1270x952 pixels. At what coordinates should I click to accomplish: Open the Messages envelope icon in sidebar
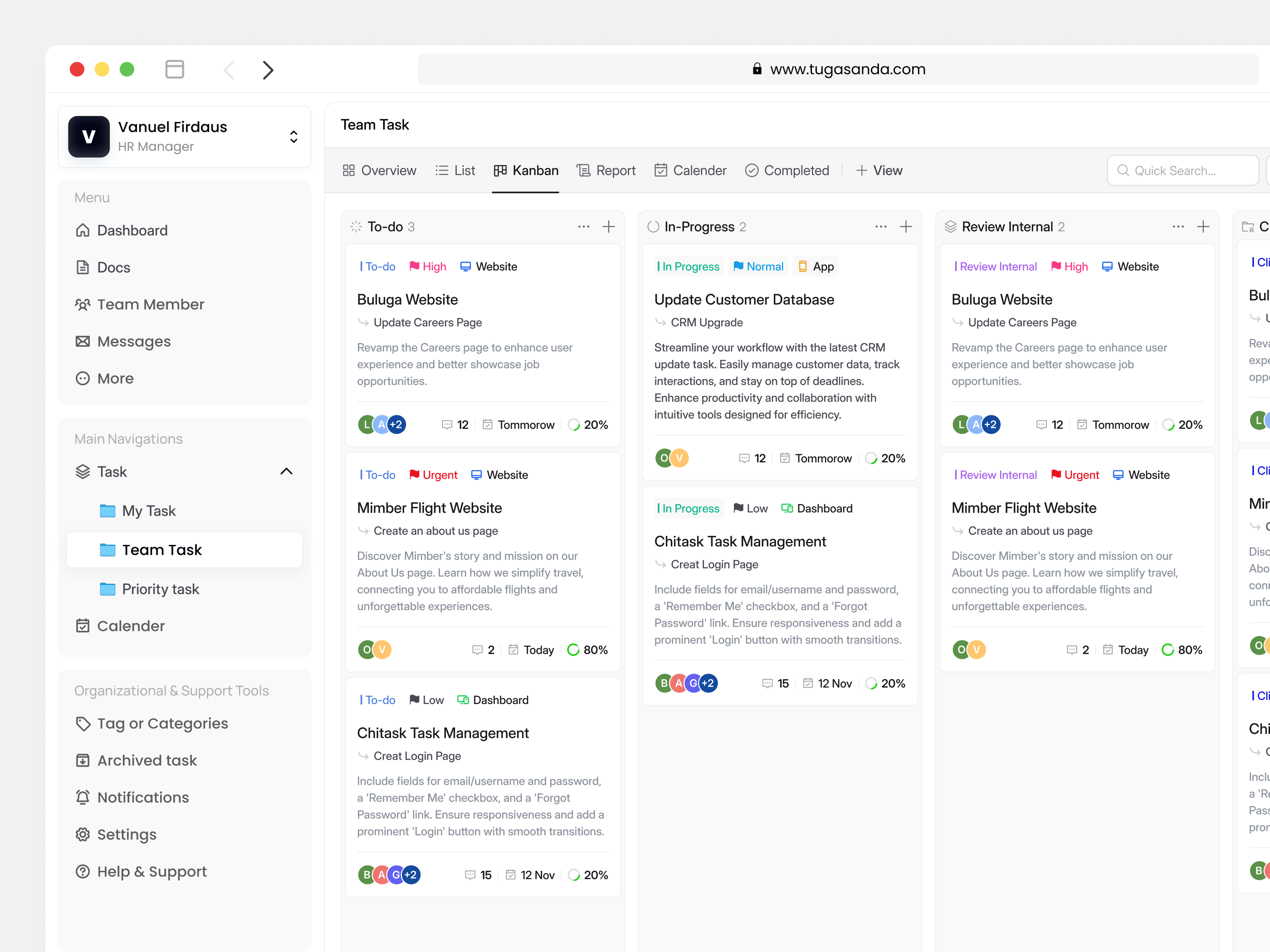click(83, 341)
